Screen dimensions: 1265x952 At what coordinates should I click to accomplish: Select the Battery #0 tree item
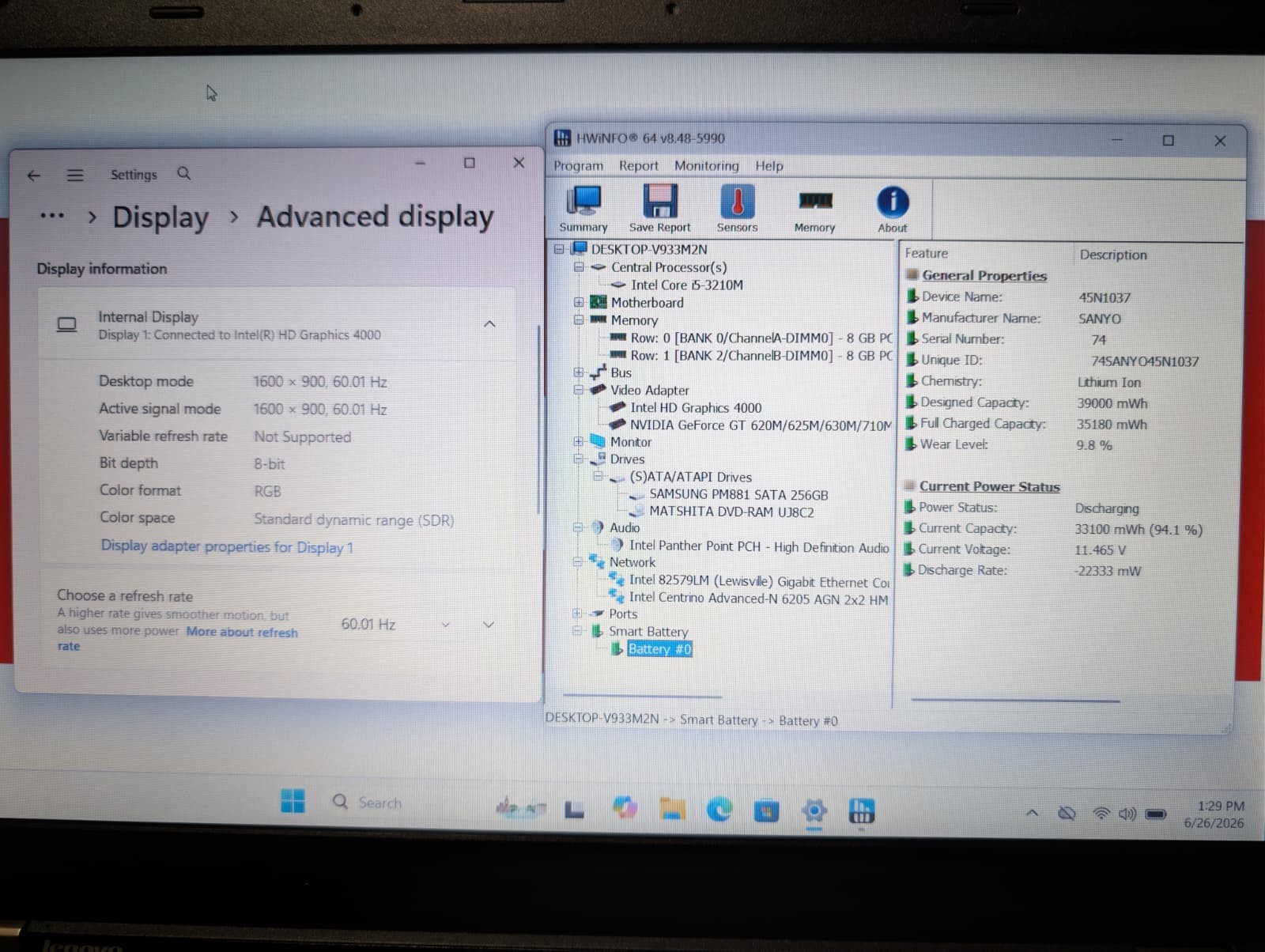click(x=659, y=649)
